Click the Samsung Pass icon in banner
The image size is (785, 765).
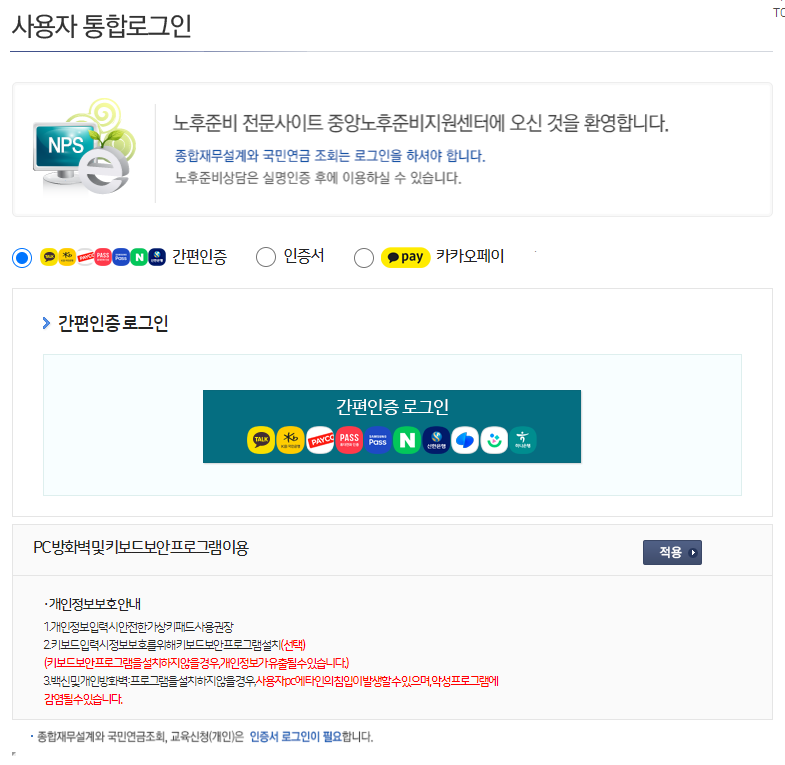(378, 440)
